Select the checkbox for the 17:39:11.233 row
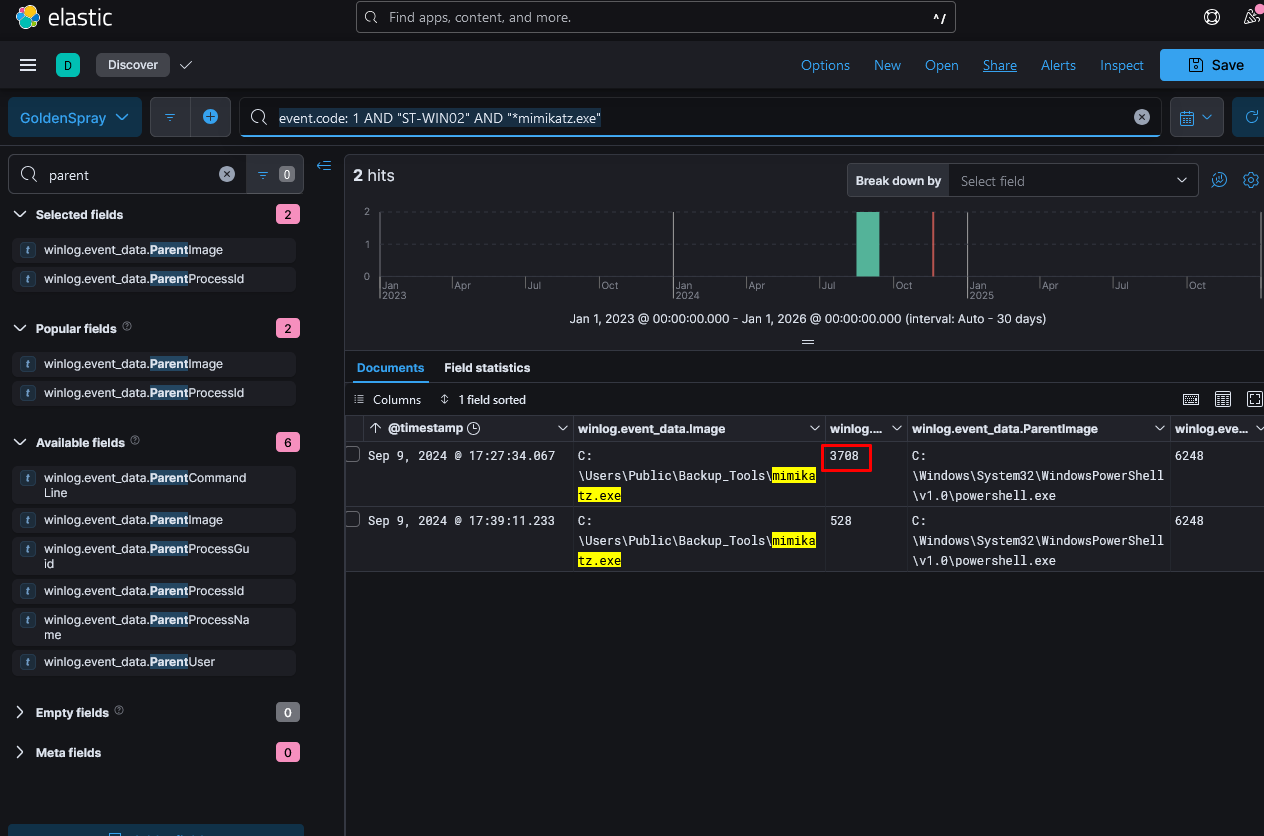This screenshot has height=836, width=1264. tap(352, 519)
